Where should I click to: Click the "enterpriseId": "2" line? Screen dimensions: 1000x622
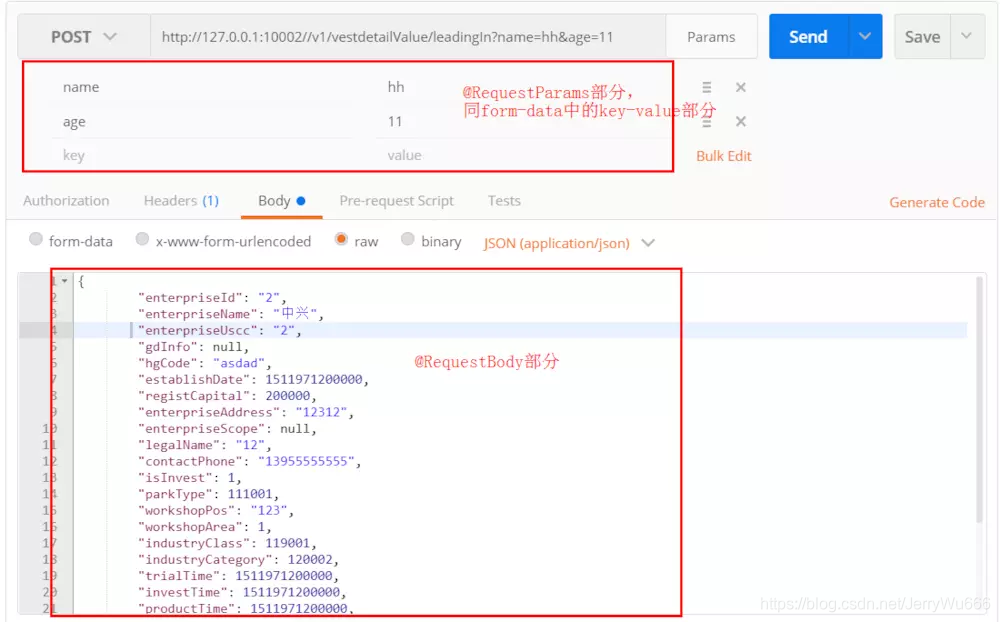[212, 297]
